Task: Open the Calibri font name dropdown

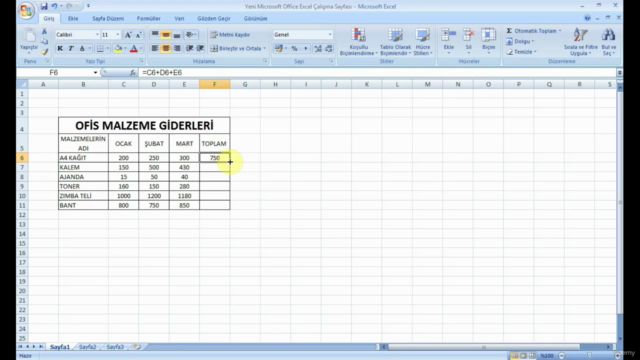Action: 97,35
